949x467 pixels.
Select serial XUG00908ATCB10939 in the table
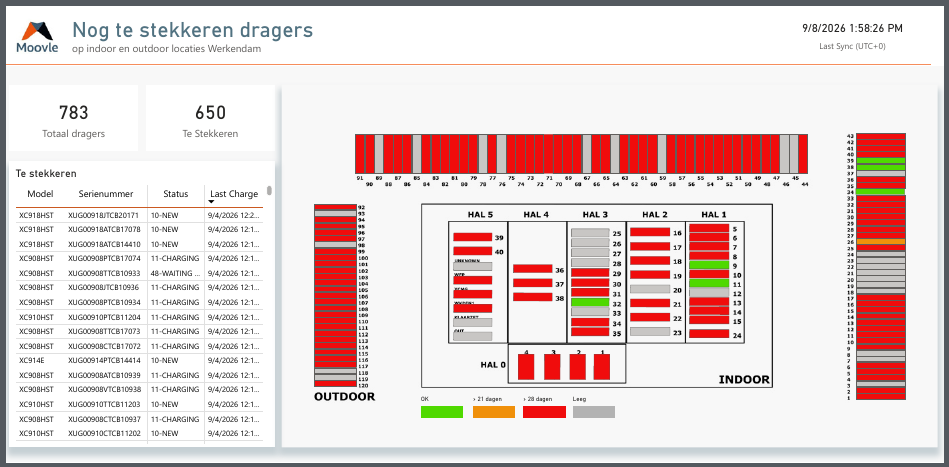click(103, 376)
